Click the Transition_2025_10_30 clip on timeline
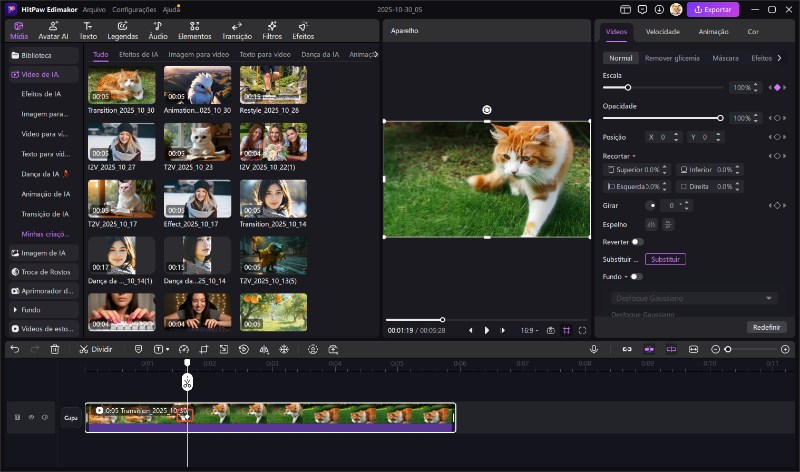800x472 pixels. pos(270,417)
